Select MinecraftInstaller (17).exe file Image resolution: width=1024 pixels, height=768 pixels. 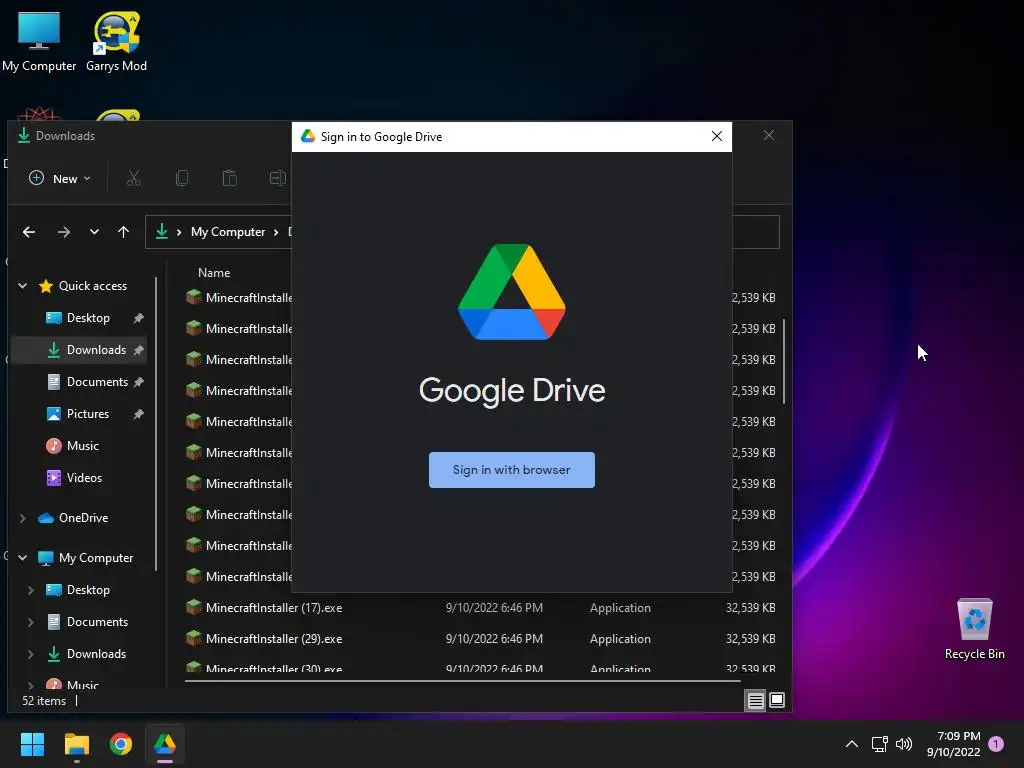coord(274,607)
